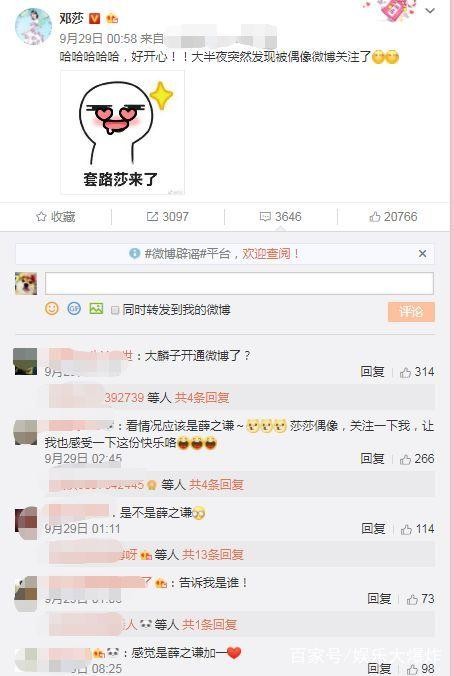
Task: Dismiss the 微博辟谣 notice bar
Action: point(423,254)
